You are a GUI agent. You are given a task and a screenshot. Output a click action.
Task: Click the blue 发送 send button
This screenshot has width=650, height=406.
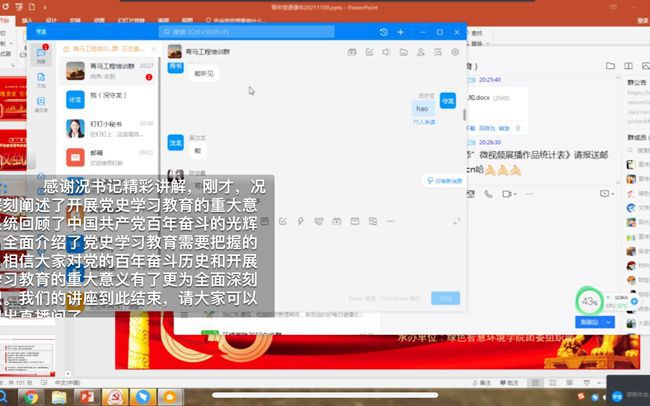(x=444, y=298)
